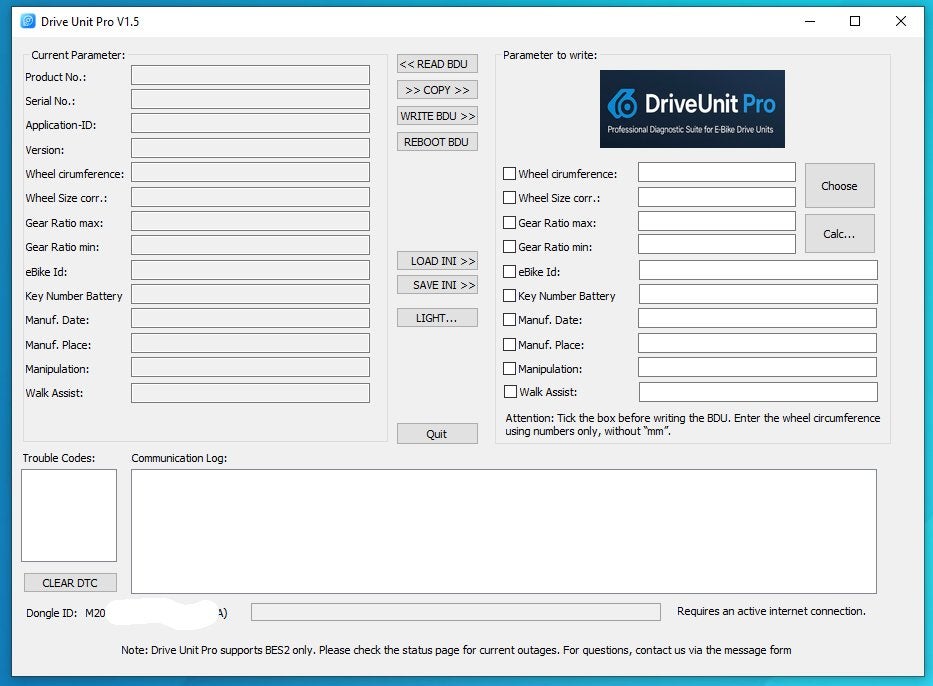Reboot the drive unit with REBOOT BDU
This screenshot has height=686, width=933.
pos(437,142)
